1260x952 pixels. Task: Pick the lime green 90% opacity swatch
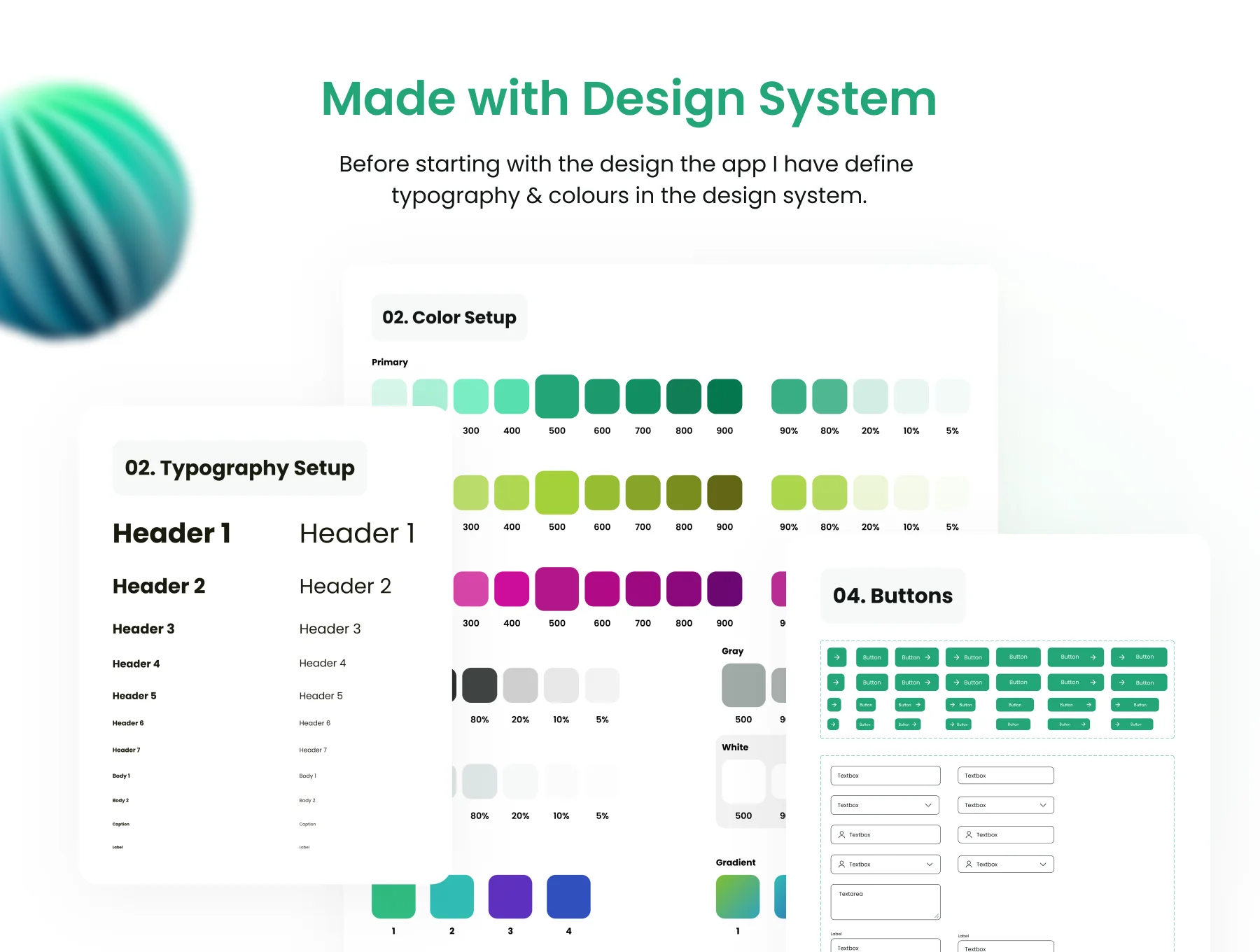(789, 493)
